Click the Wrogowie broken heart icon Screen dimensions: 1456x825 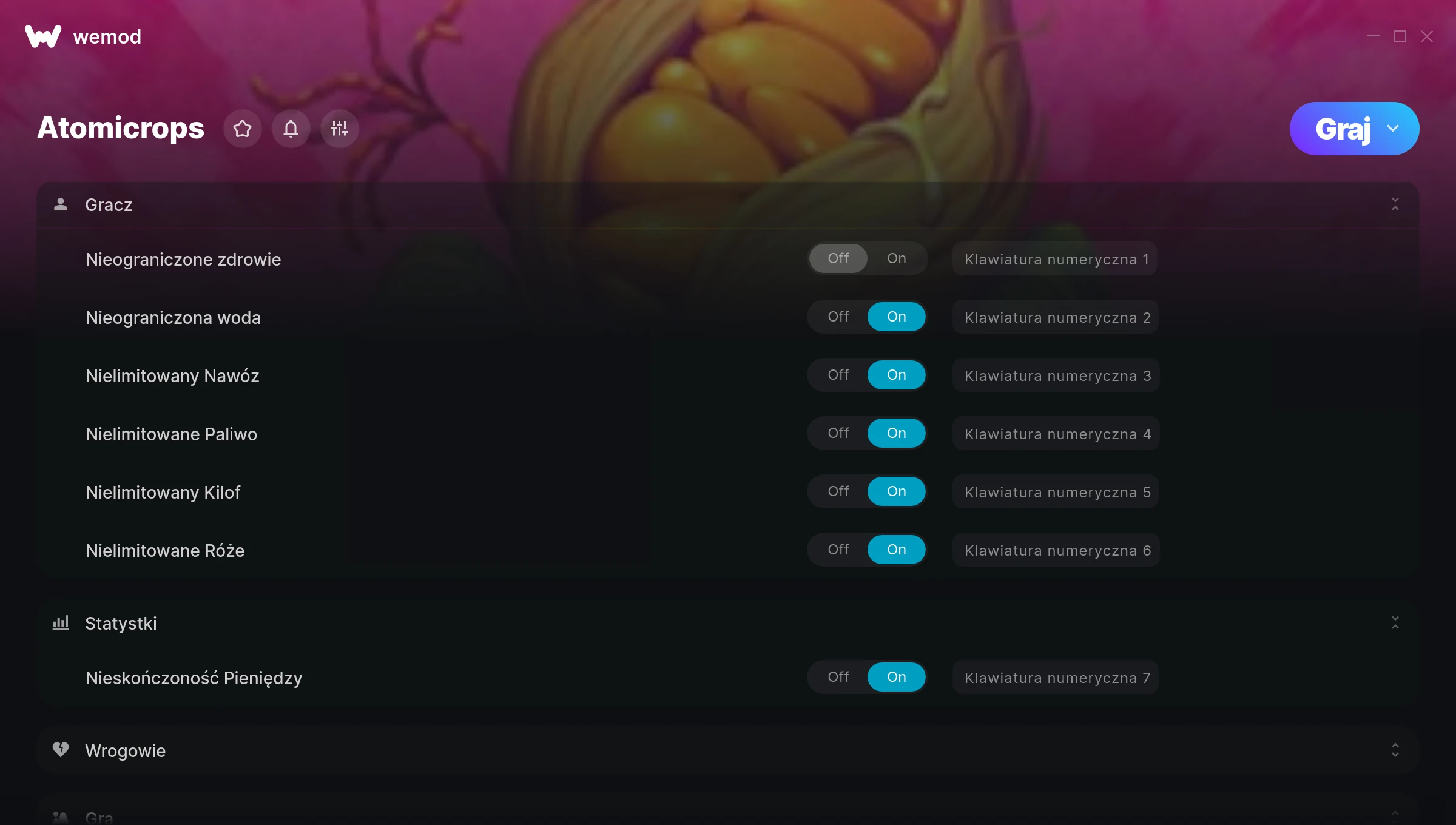(x=61, y=750)
